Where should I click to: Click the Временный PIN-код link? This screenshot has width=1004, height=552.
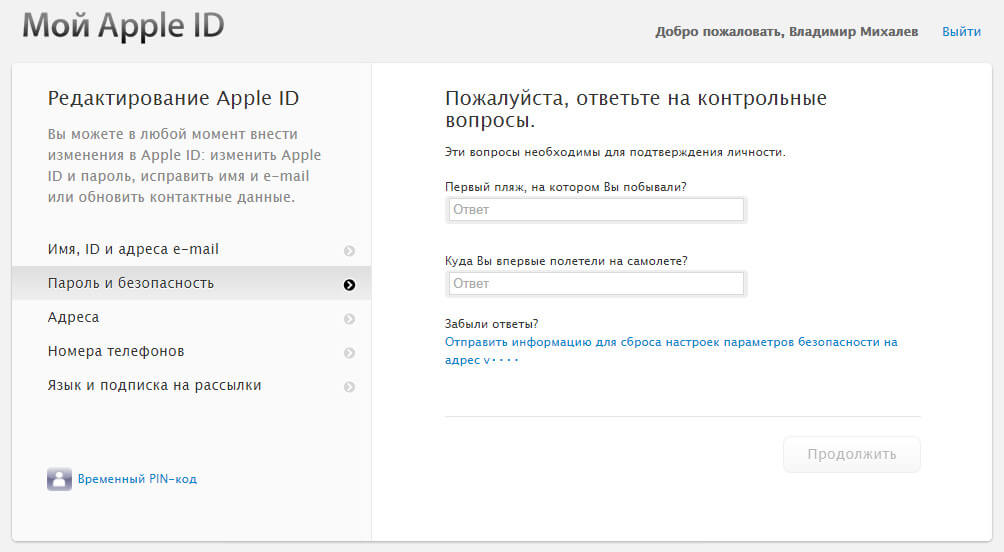(137, 479)
